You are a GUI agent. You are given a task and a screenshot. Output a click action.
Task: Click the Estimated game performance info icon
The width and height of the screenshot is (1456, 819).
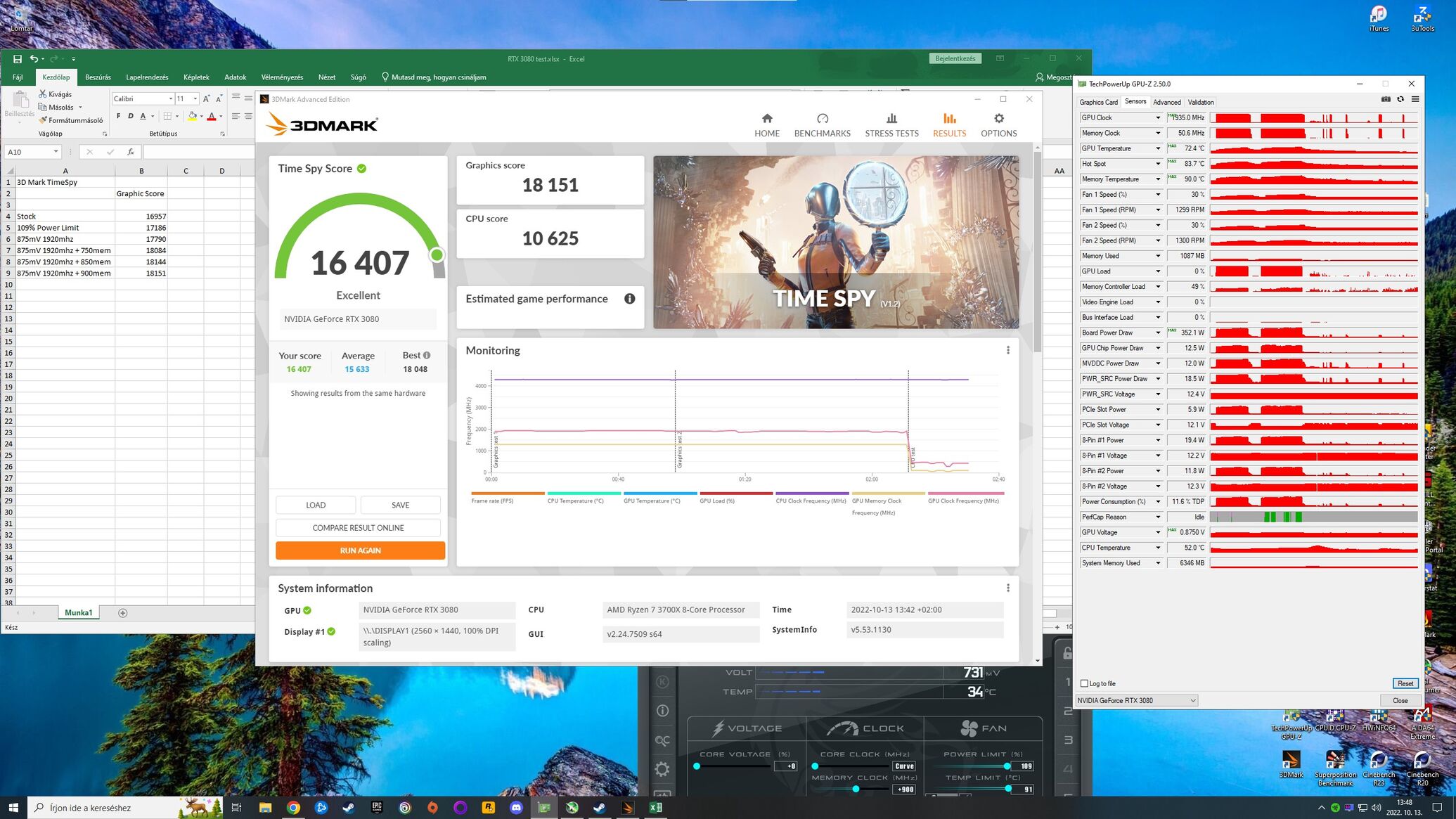[629, 299]
